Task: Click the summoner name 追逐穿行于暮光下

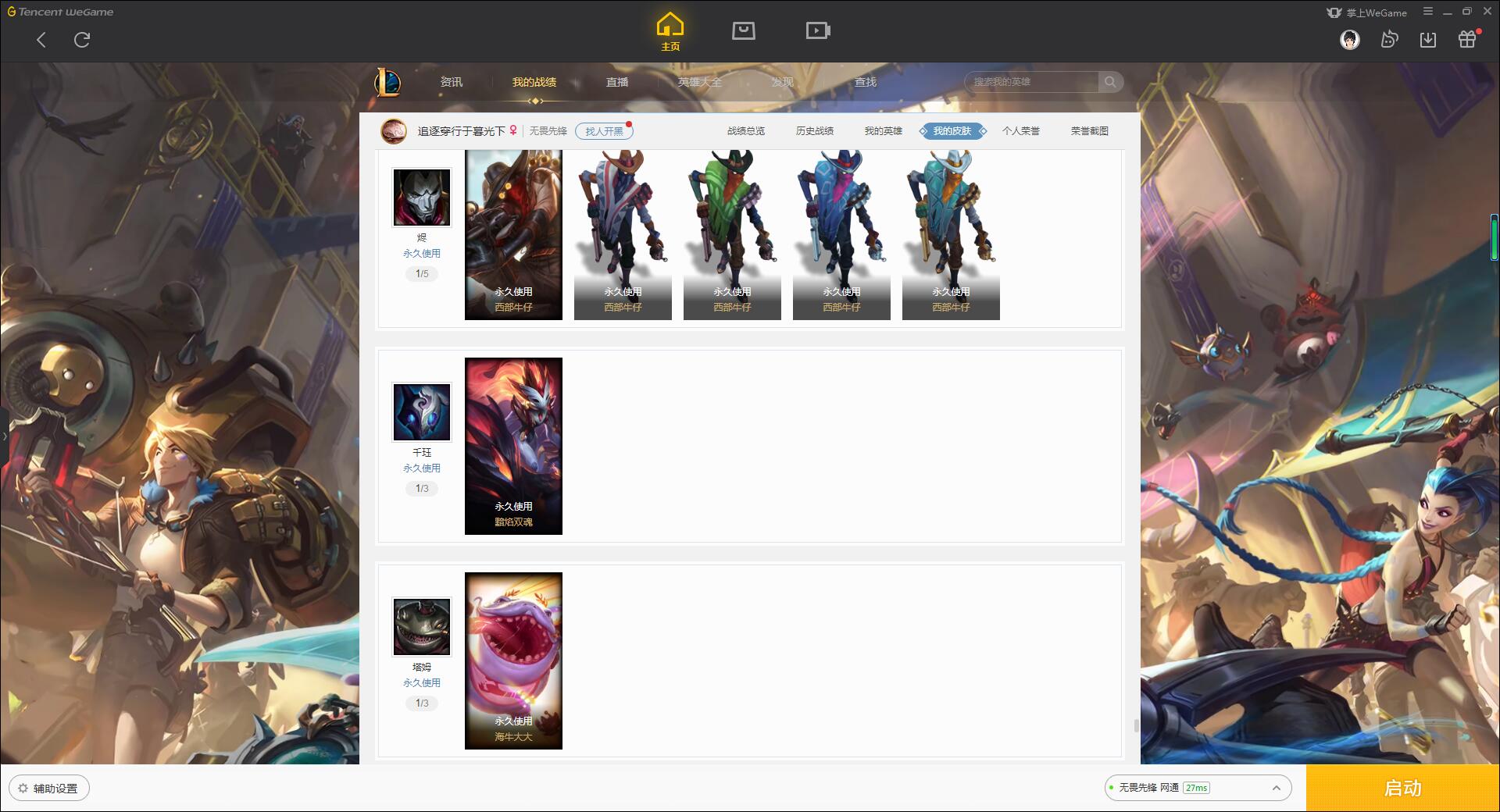Action: (461, 131)
